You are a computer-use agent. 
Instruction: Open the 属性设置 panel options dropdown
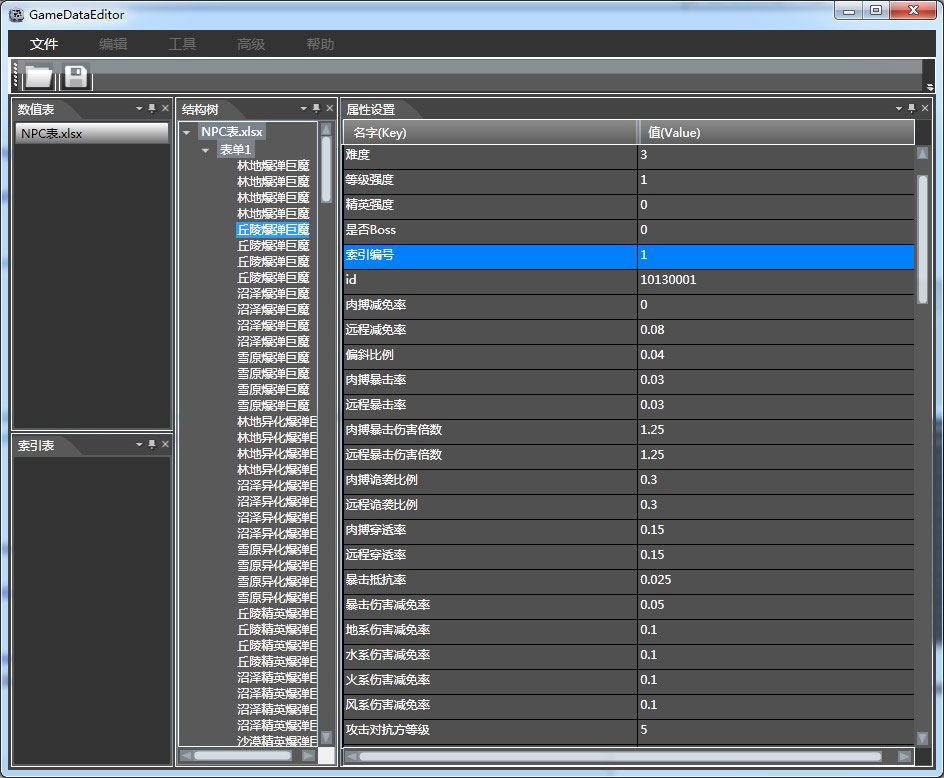898,108
